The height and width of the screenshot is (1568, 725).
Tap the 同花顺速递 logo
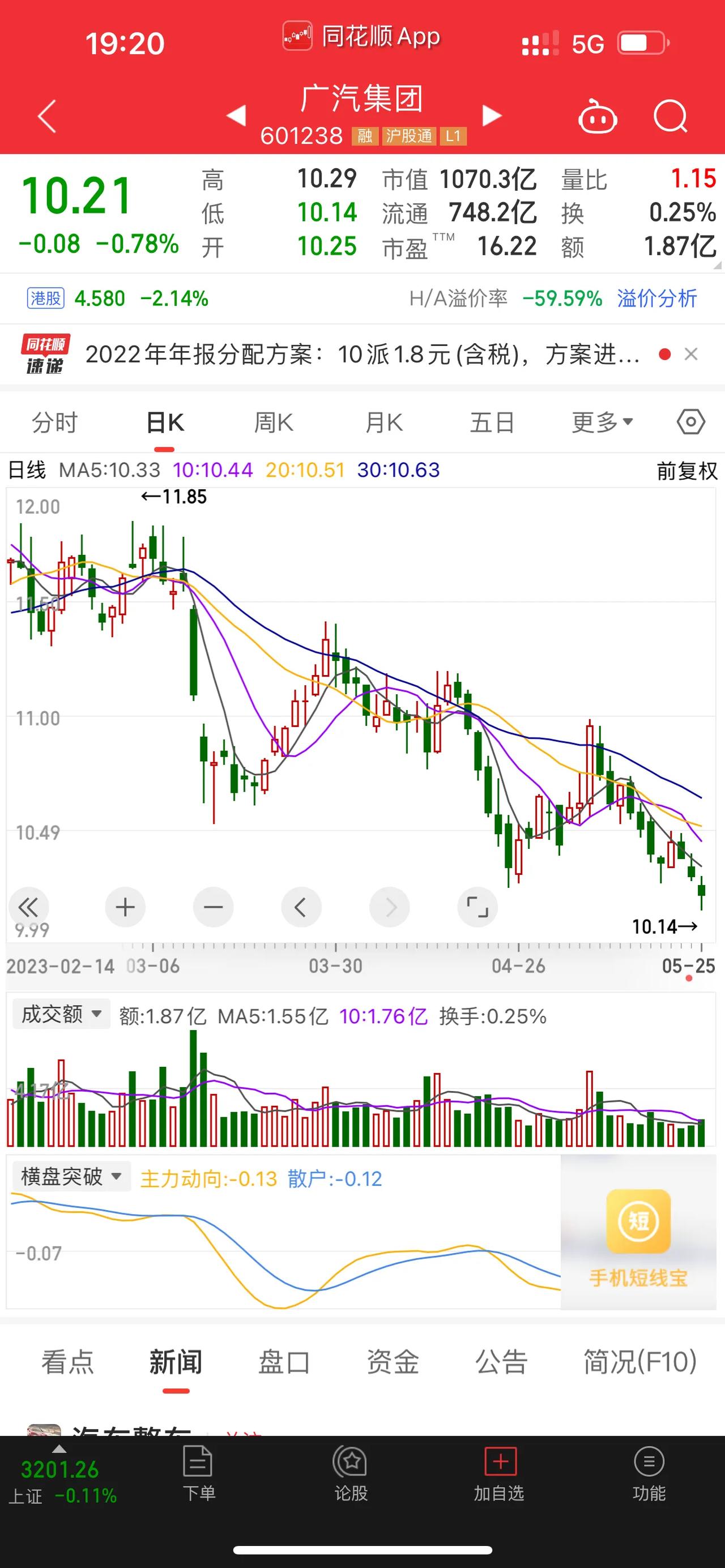pyautogui.click(x=45, y=354)
